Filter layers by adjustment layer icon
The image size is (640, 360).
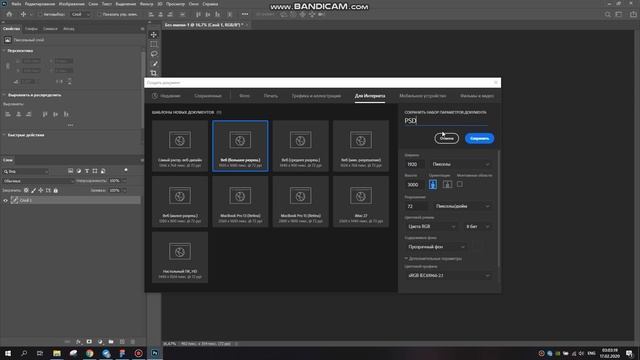pos(79,171)
